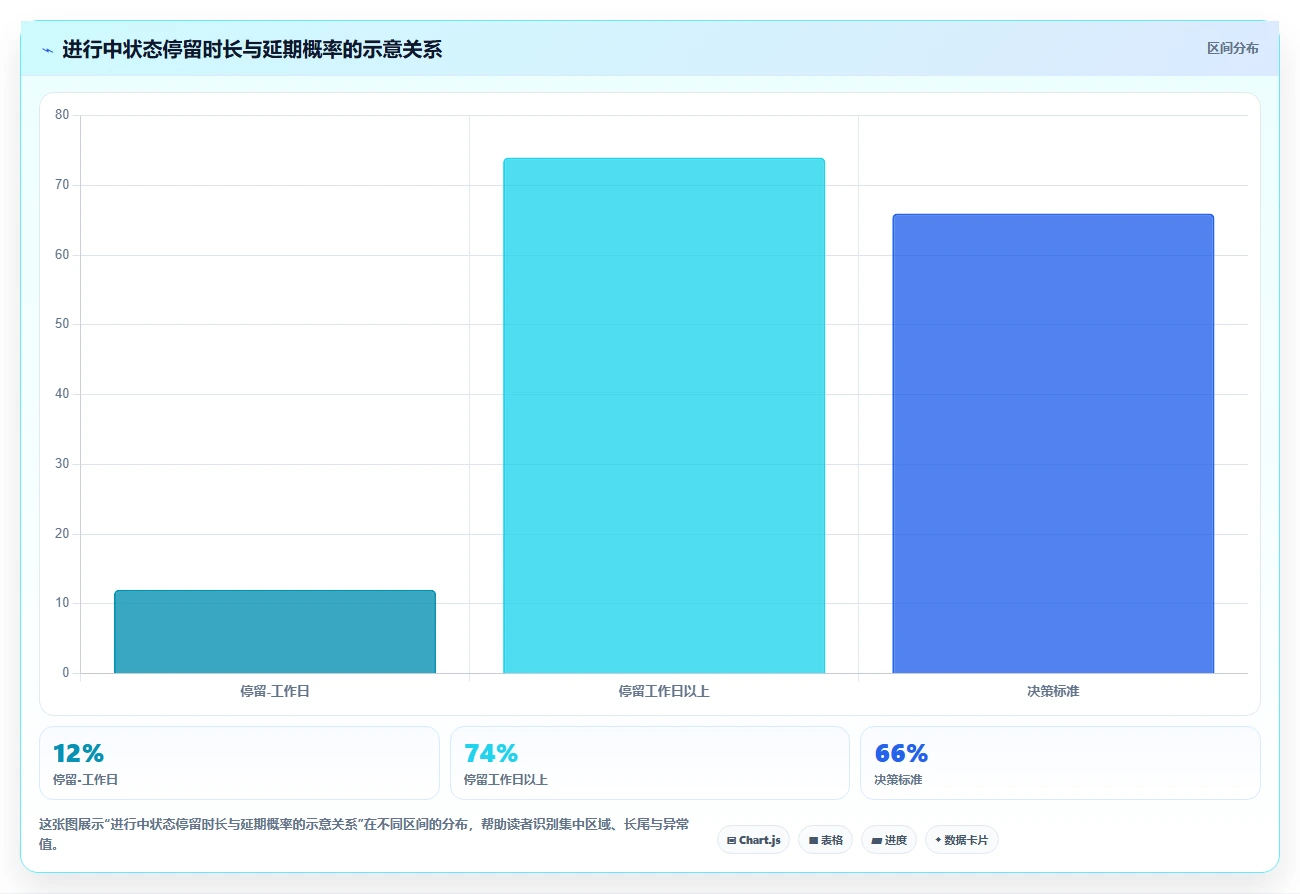Image resolution: width=1300 pixels, height=894 pixels.
Task: Open the 66% 决策标准 stat card
Action: coord(1060,763)
